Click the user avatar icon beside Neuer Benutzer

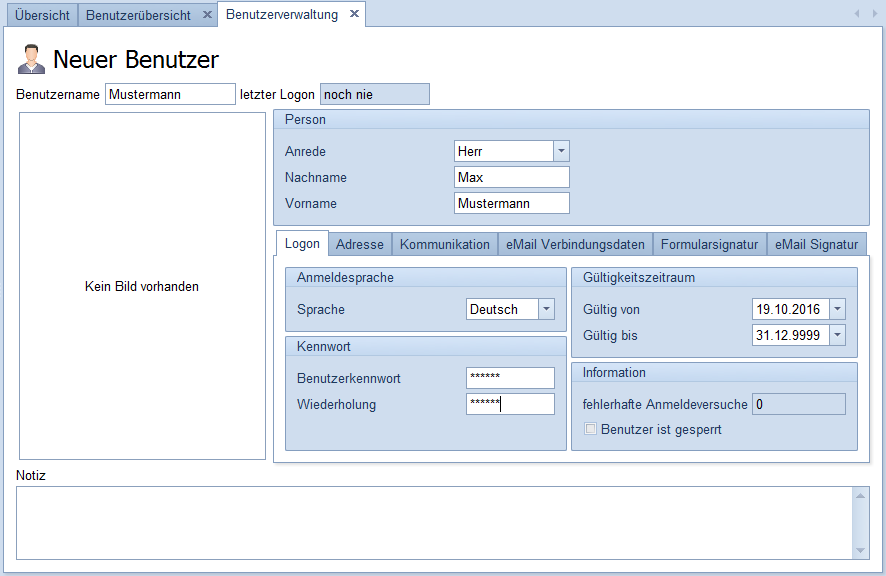[31, 59]
